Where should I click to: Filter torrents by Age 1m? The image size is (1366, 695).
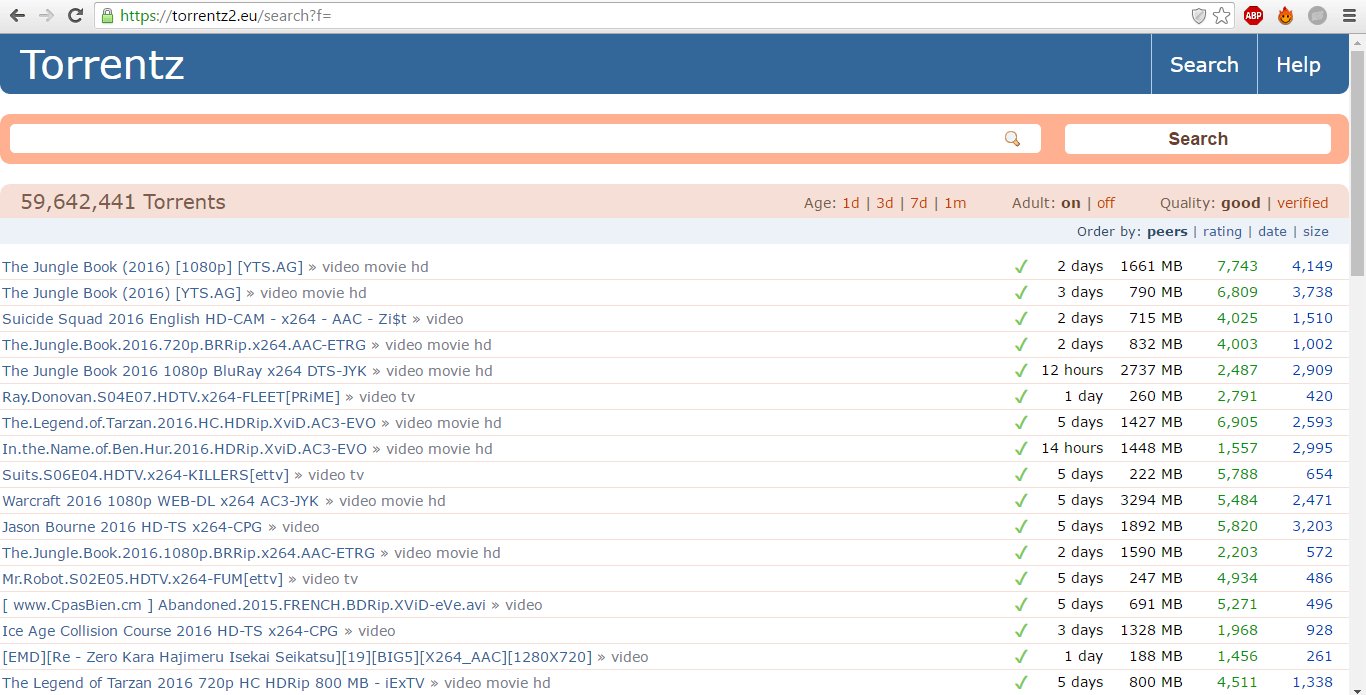955,203
